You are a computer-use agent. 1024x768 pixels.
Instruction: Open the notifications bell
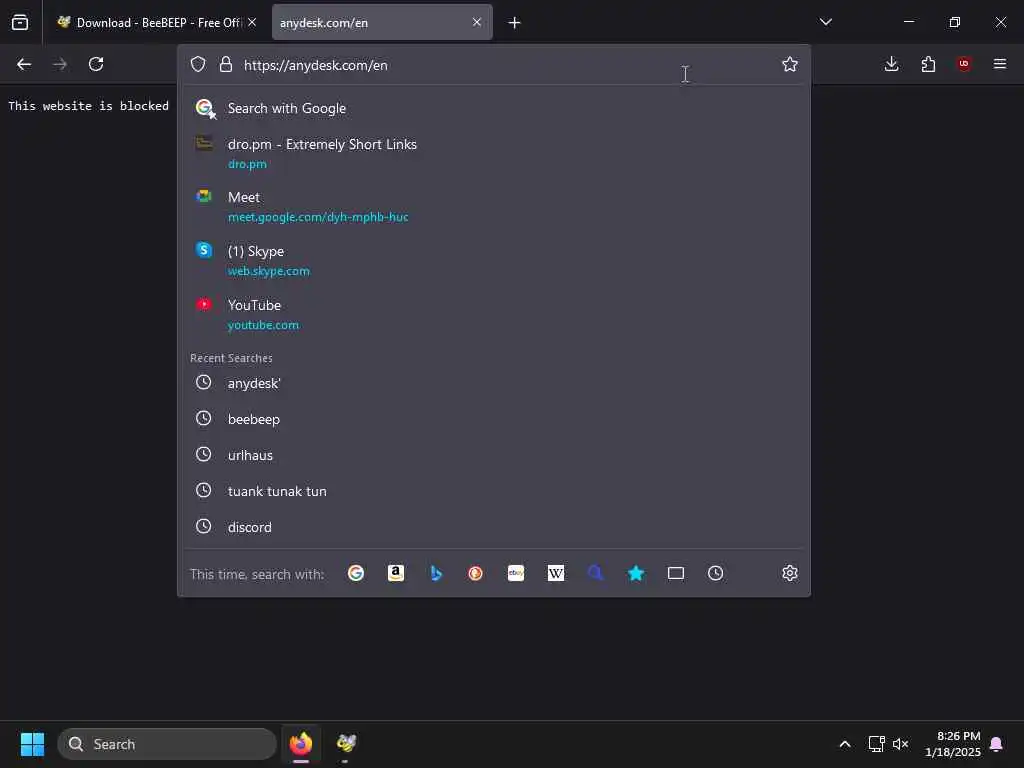coord(997,744)
